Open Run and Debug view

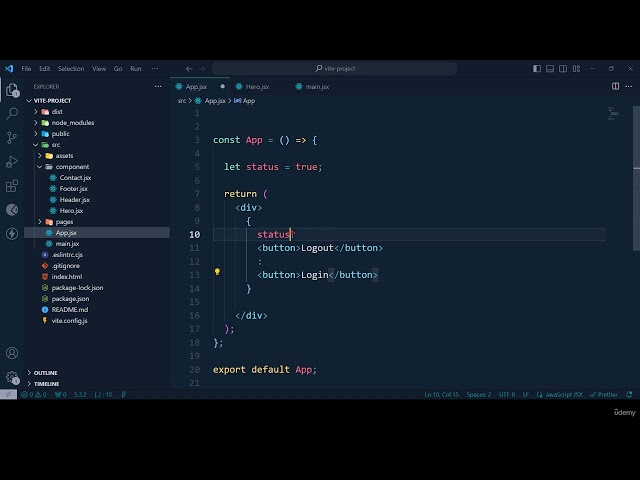12,162
